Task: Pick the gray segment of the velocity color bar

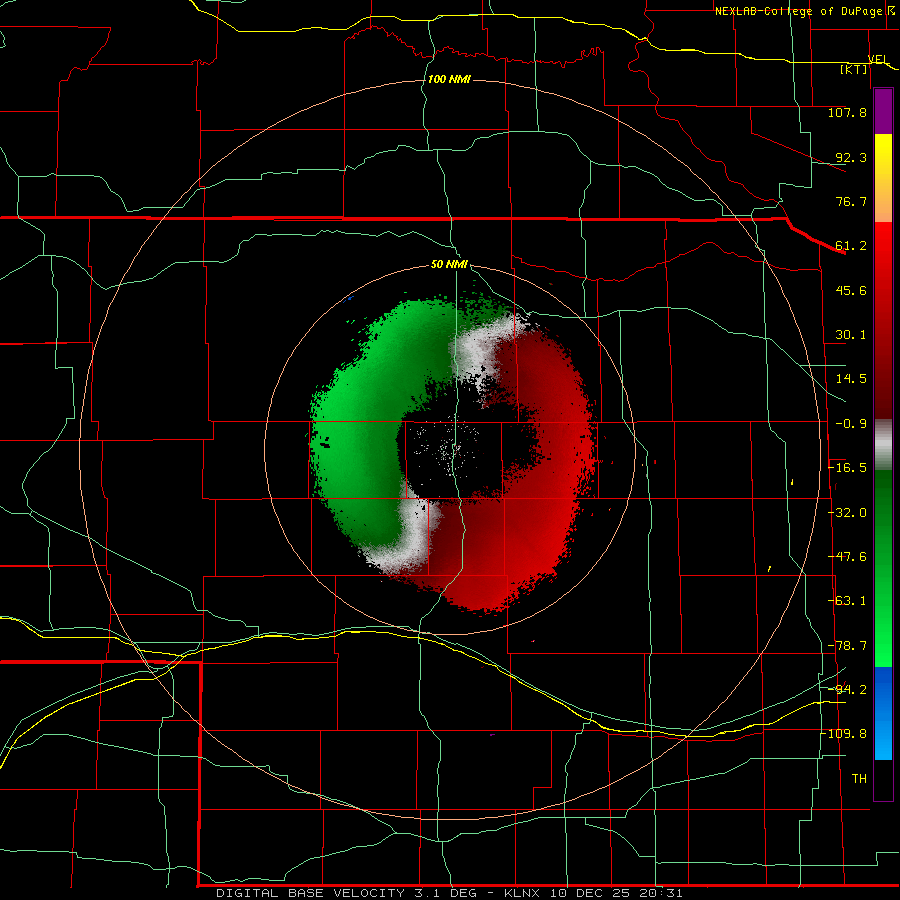Action: (x=883, y=445)
